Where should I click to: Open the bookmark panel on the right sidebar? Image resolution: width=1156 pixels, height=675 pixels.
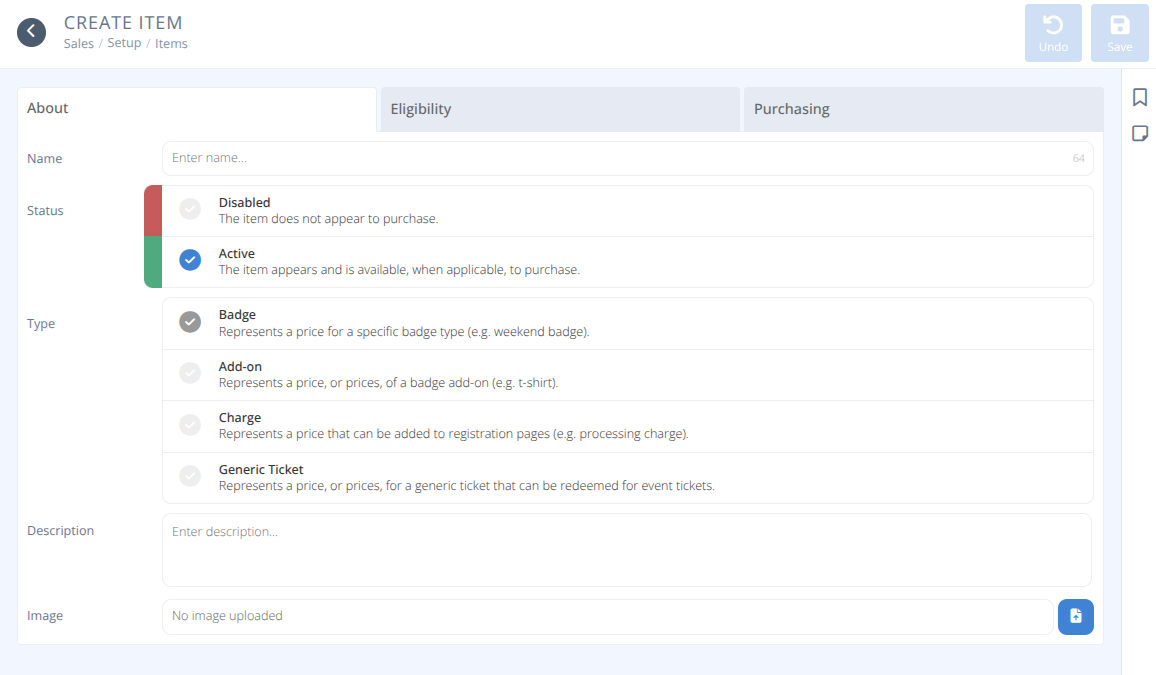(x=1139, y=97)
